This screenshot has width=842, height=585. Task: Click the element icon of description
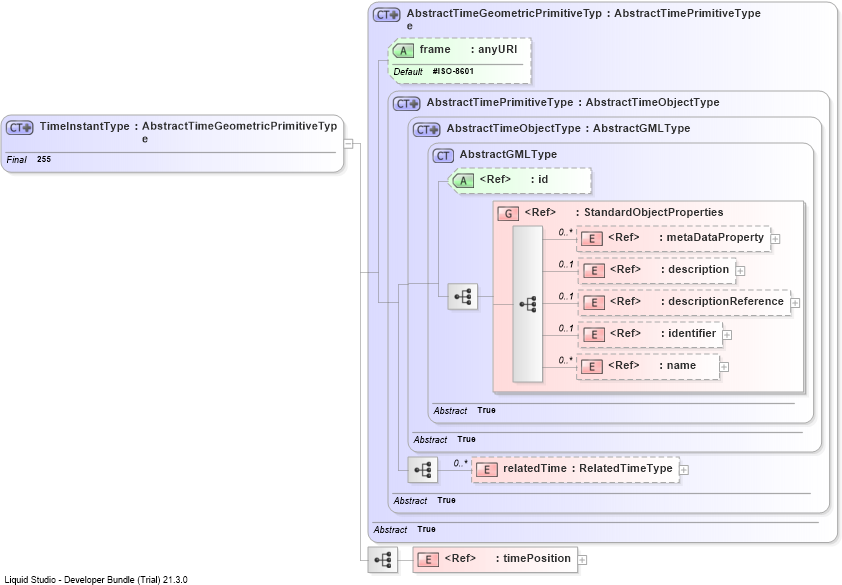593,270
